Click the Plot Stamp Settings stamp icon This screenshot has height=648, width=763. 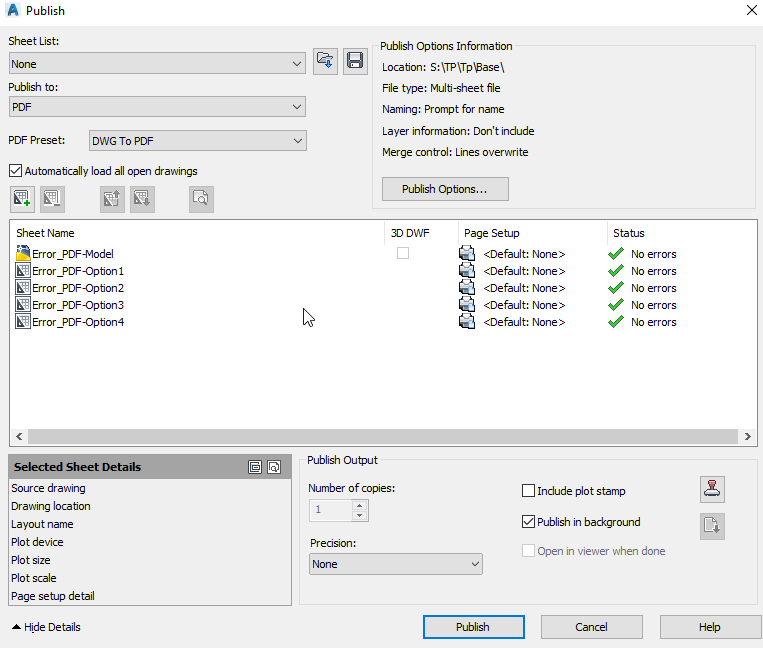point(712,489)
